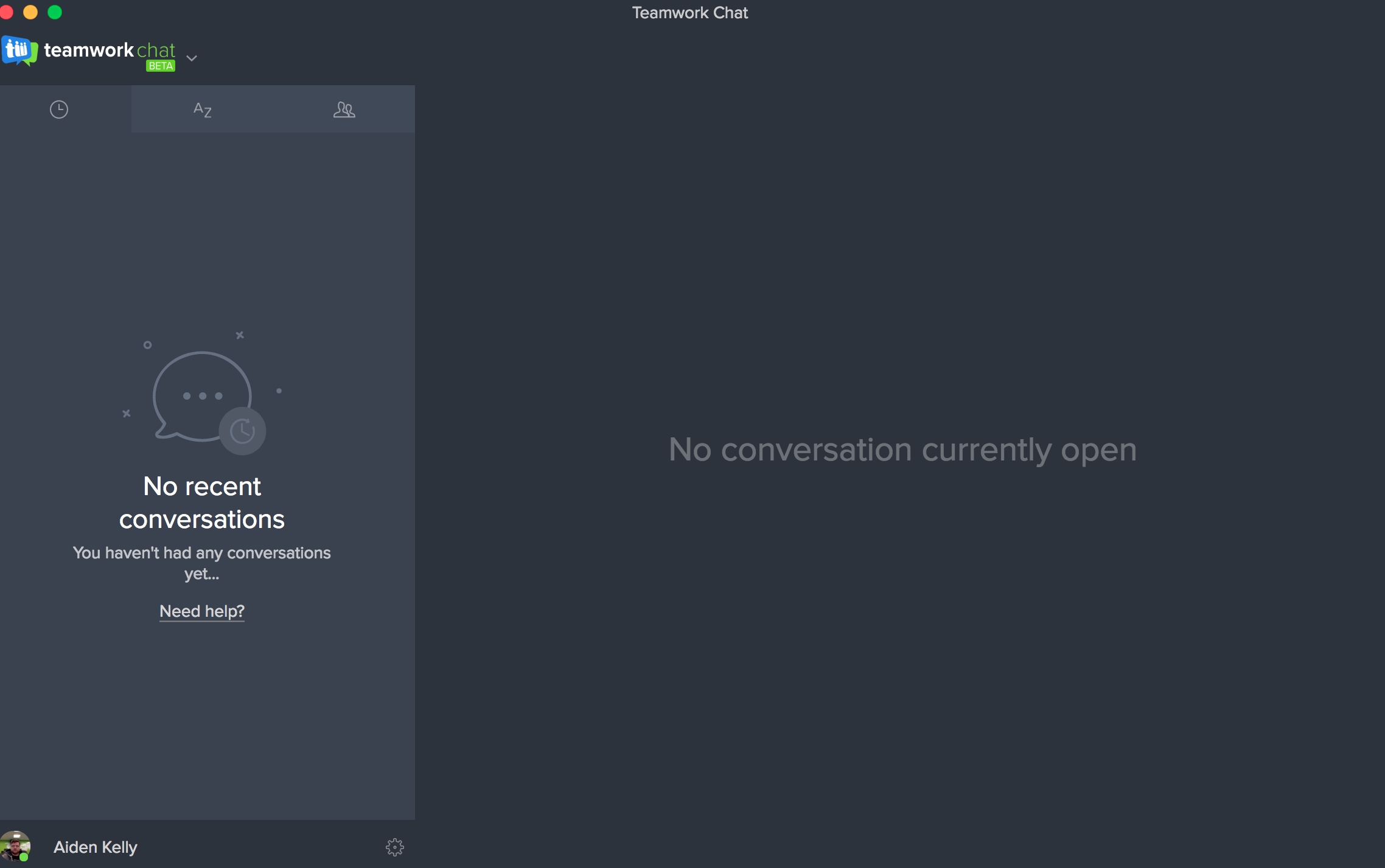Click the 'teamwork chat' wordmark text
Image resolution: width=1385 pixels, height=868 pixels.
(x=110, y=50)
